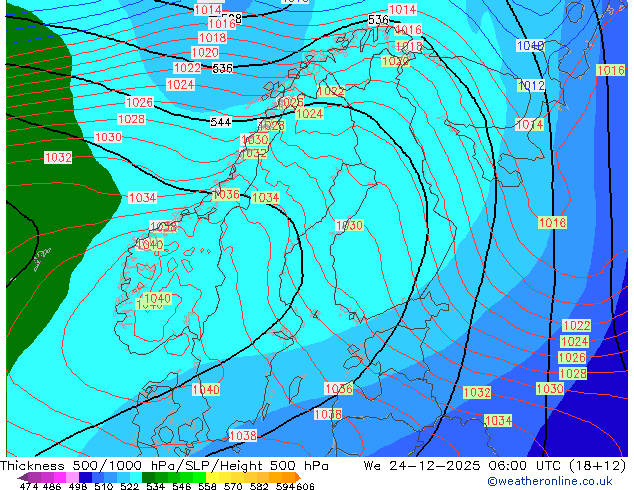This screenshot has width=634, height=490.
Task: Click the 546 legend scale value
Action: (181, 486)
